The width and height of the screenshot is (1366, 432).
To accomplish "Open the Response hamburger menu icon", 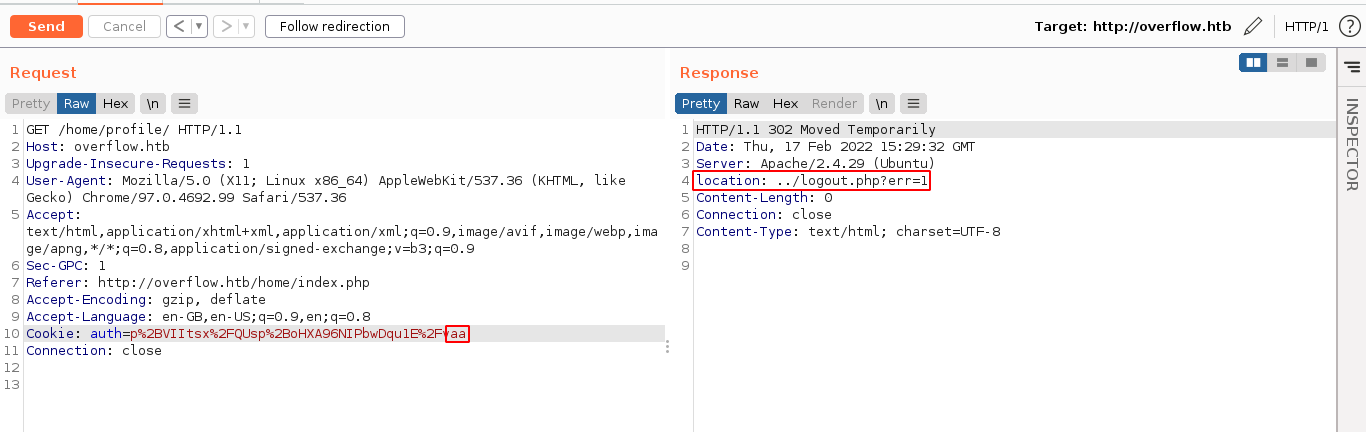I will (x=913, y=103).
